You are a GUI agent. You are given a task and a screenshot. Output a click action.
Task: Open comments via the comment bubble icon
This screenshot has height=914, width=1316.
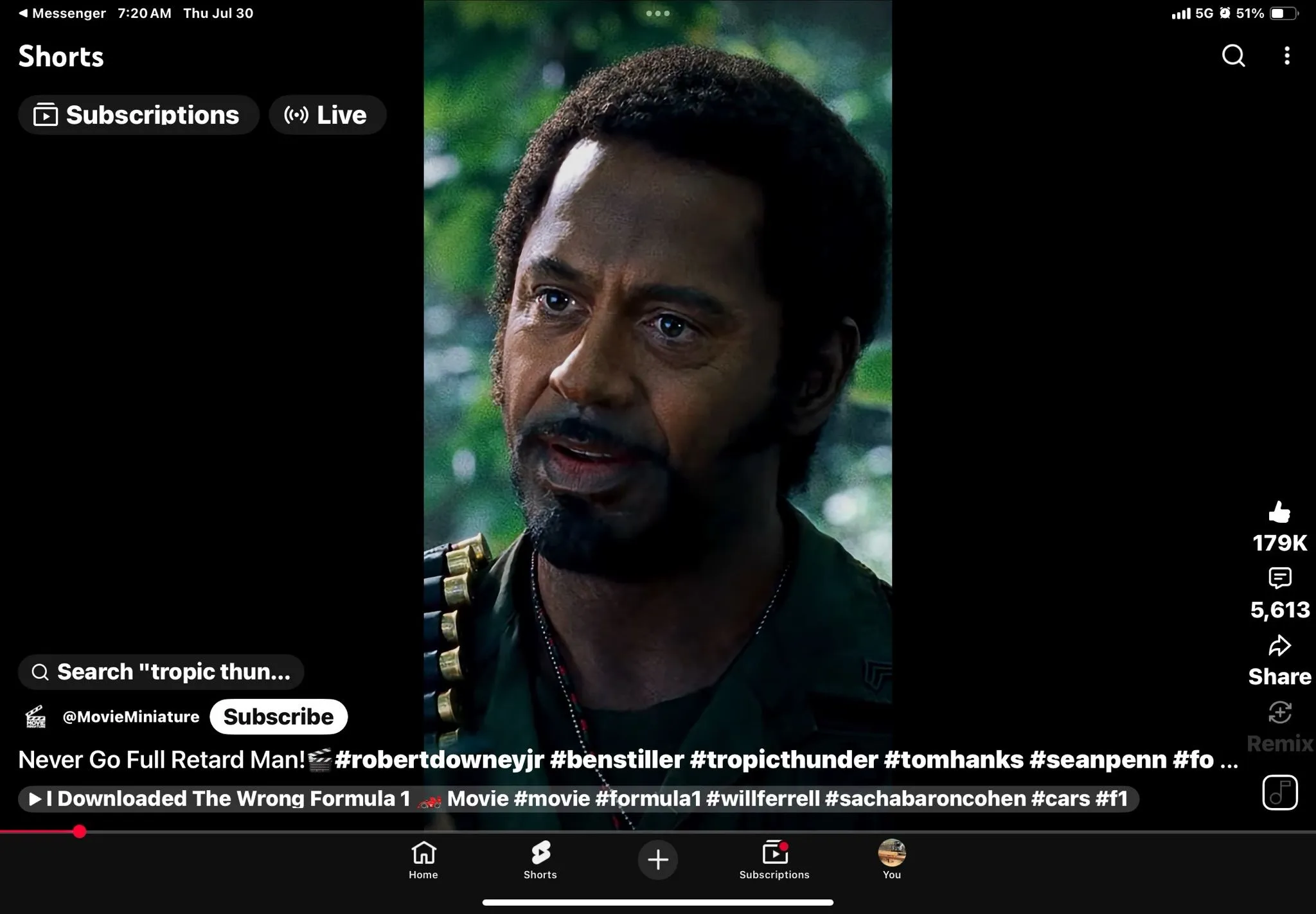(1279, 578)
